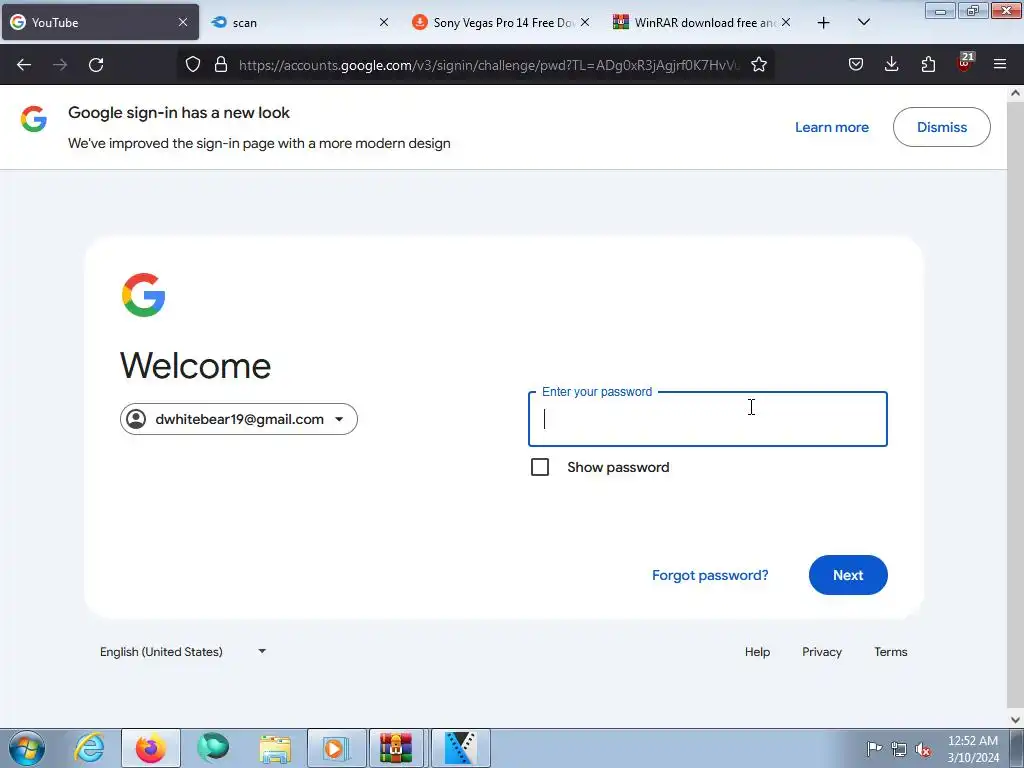This screenshot has height=768, width=1024.
Task: Reload the current page
Action: point(96,65)
